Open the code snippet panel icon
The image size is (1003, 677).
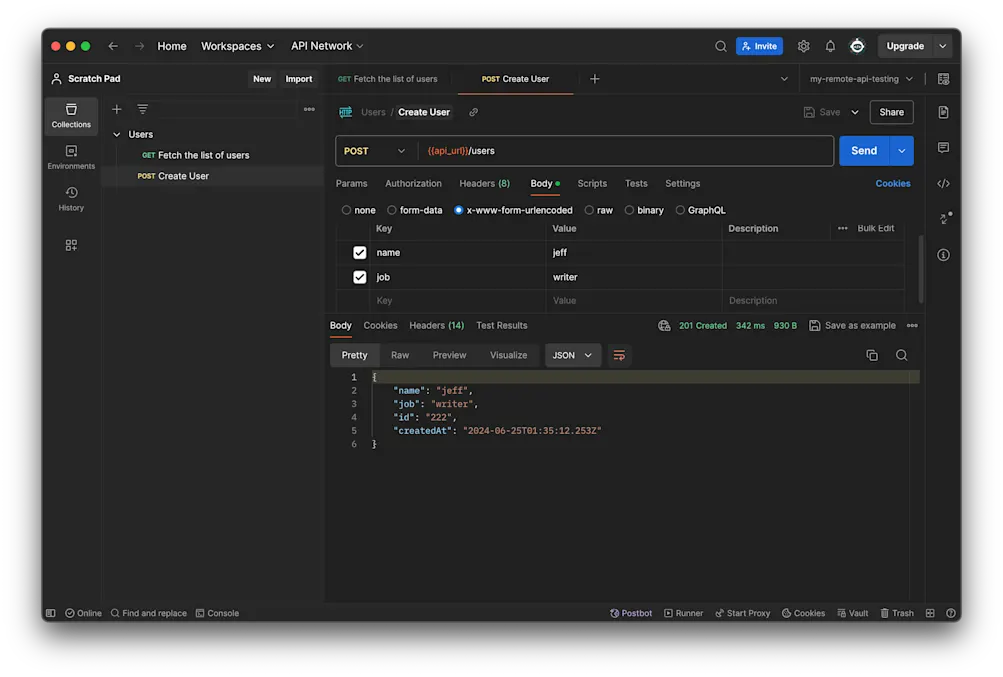[943, 183]
